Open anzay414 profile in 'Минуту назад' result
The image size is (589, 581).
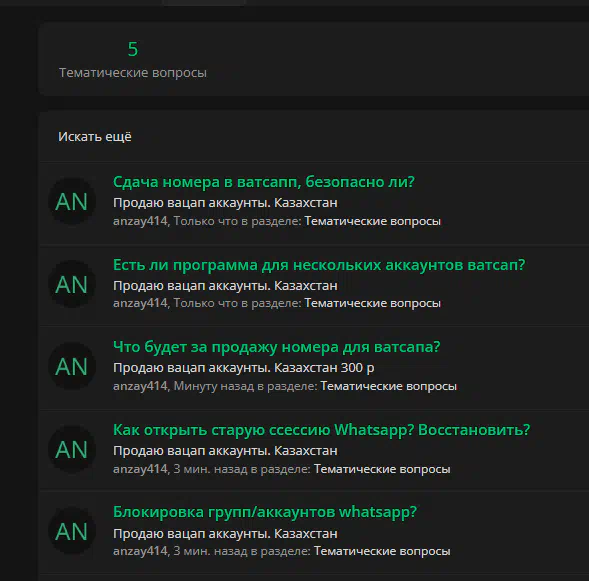point(140,386)
